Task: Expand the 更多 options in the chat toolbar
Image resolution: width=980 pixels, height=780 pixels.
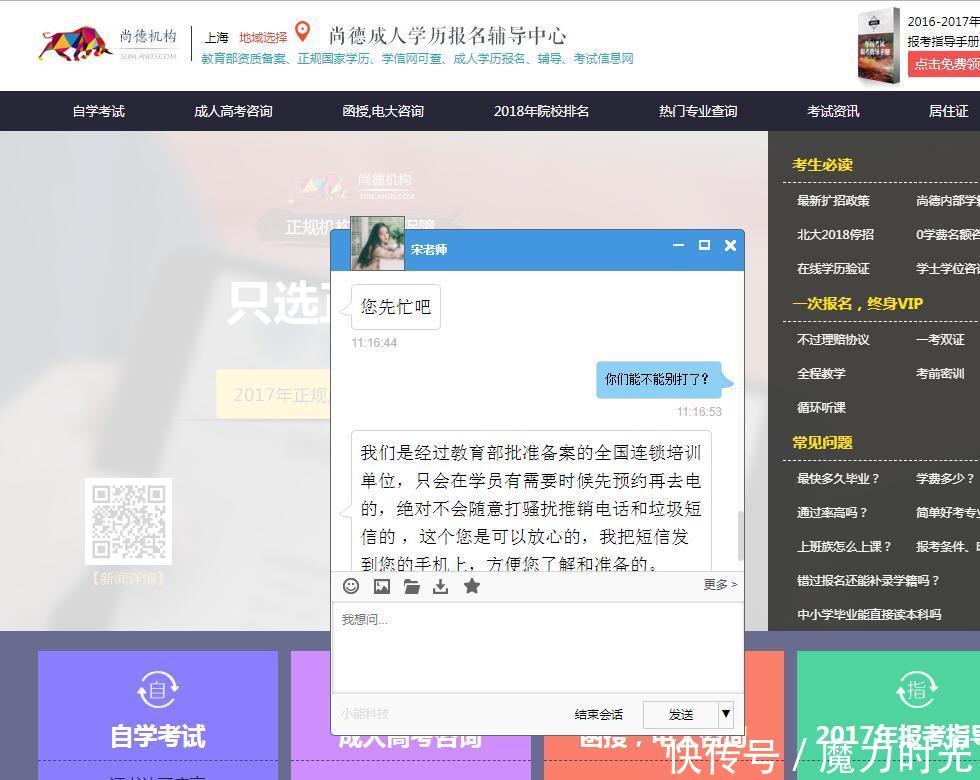Action: (718, 585)
